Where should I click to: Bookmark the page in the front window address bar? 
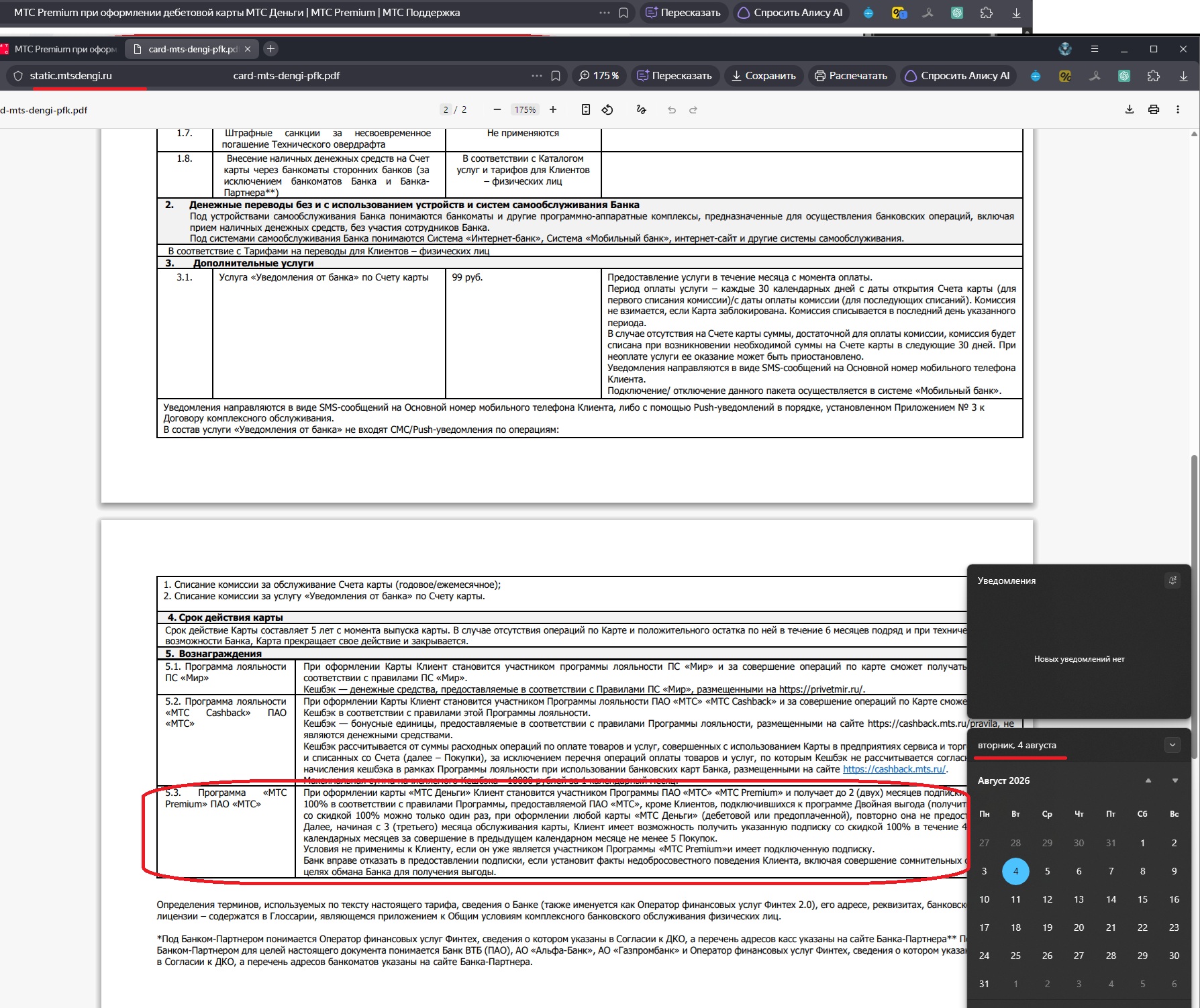556,76
